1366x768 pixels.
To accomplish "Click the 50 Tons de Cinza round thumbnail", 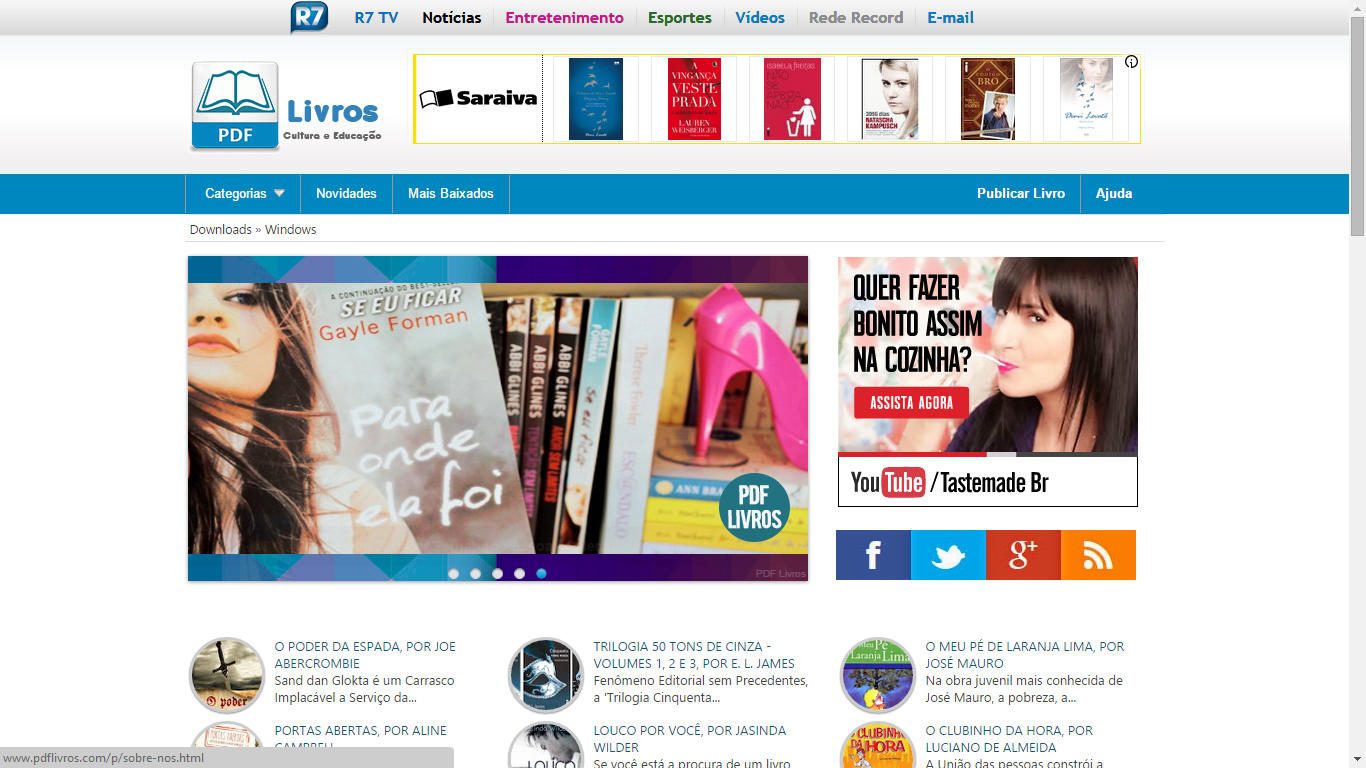I will pyautogui.click(x=546, y=675).
